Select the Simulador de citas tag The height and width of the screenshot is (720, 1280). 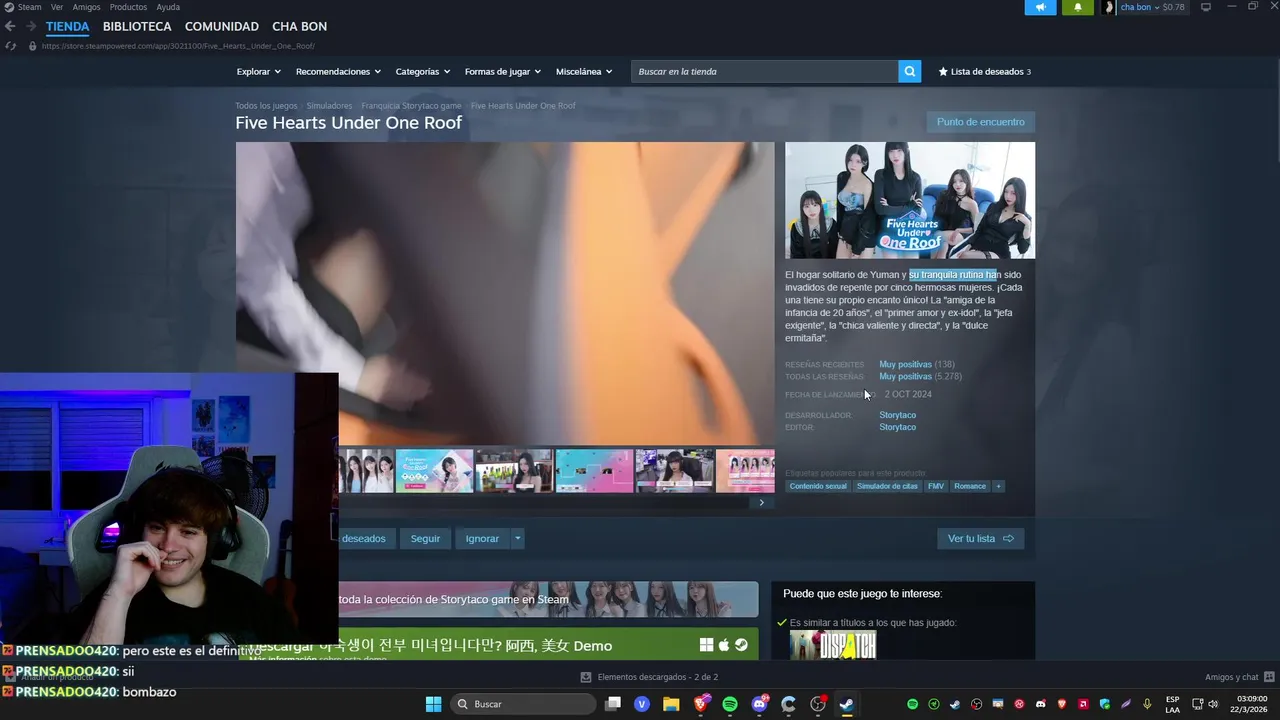[887, 486]
